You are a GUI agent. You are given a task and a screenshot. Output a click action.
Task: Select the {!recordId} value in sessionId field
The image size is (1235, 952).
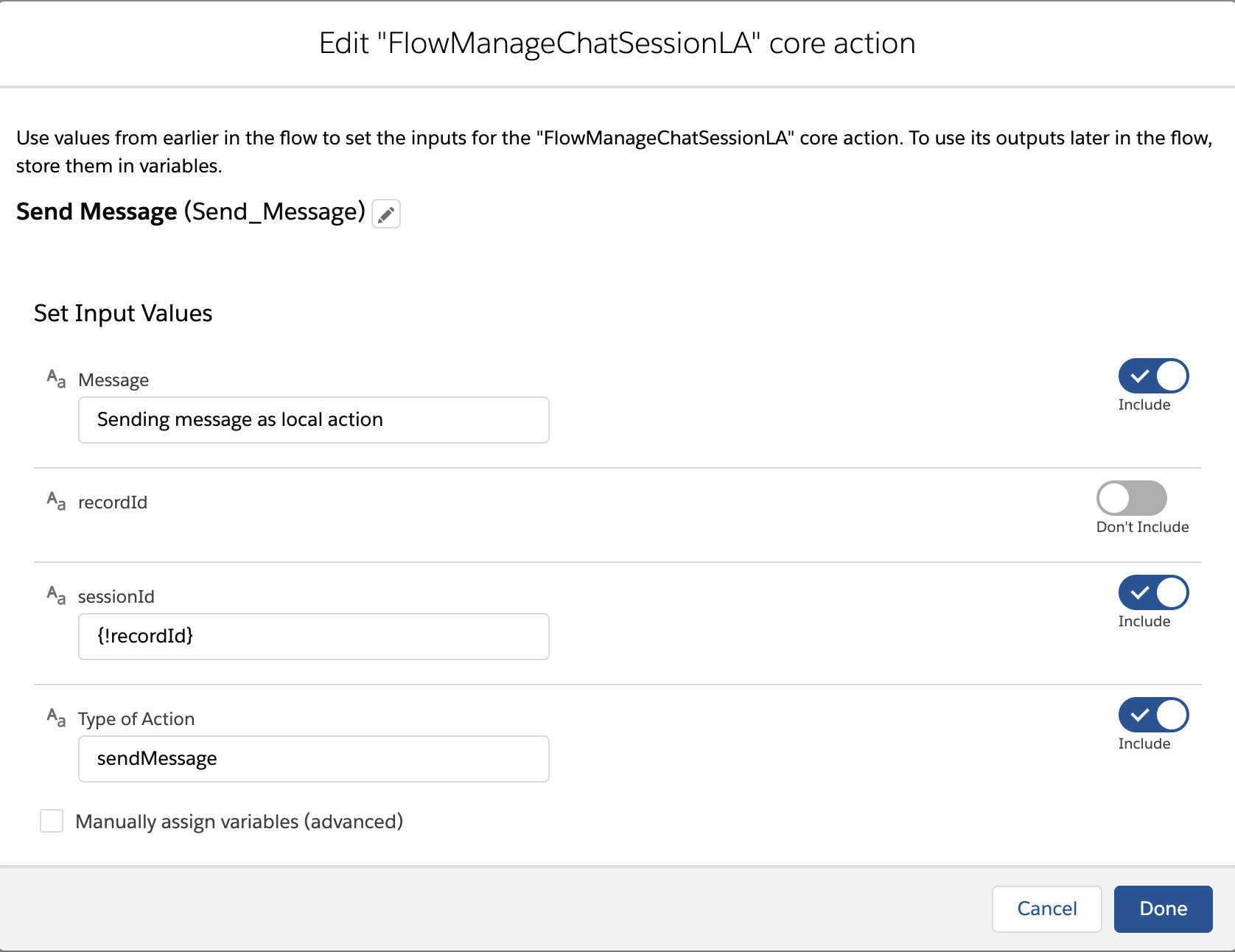pos(313,636)
